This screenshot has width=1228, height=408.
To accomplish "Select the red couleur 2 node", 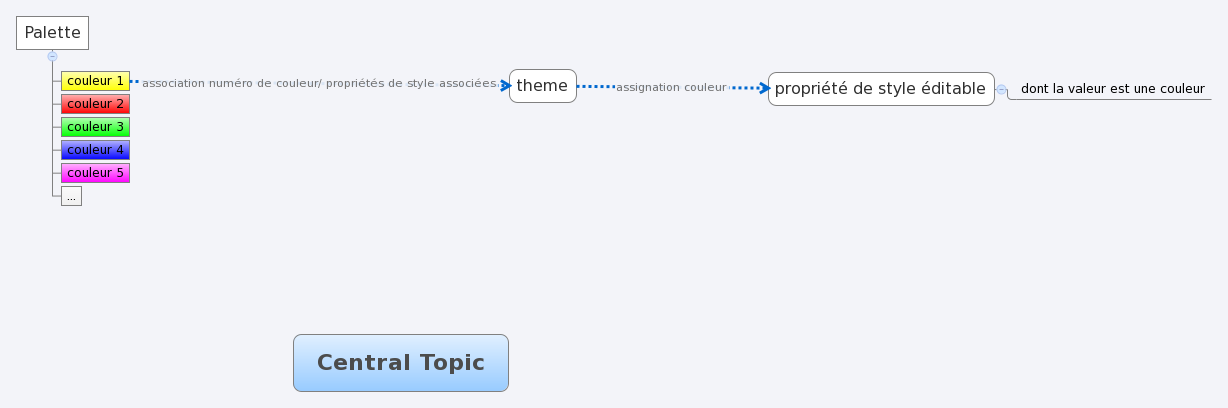I will [95, 104].
